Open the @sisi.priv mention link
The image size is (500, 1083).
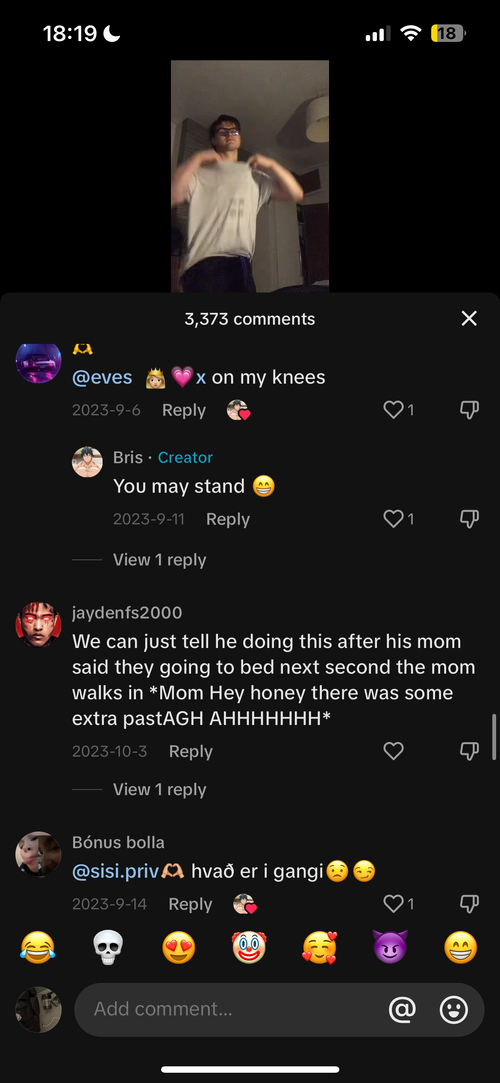115,872
